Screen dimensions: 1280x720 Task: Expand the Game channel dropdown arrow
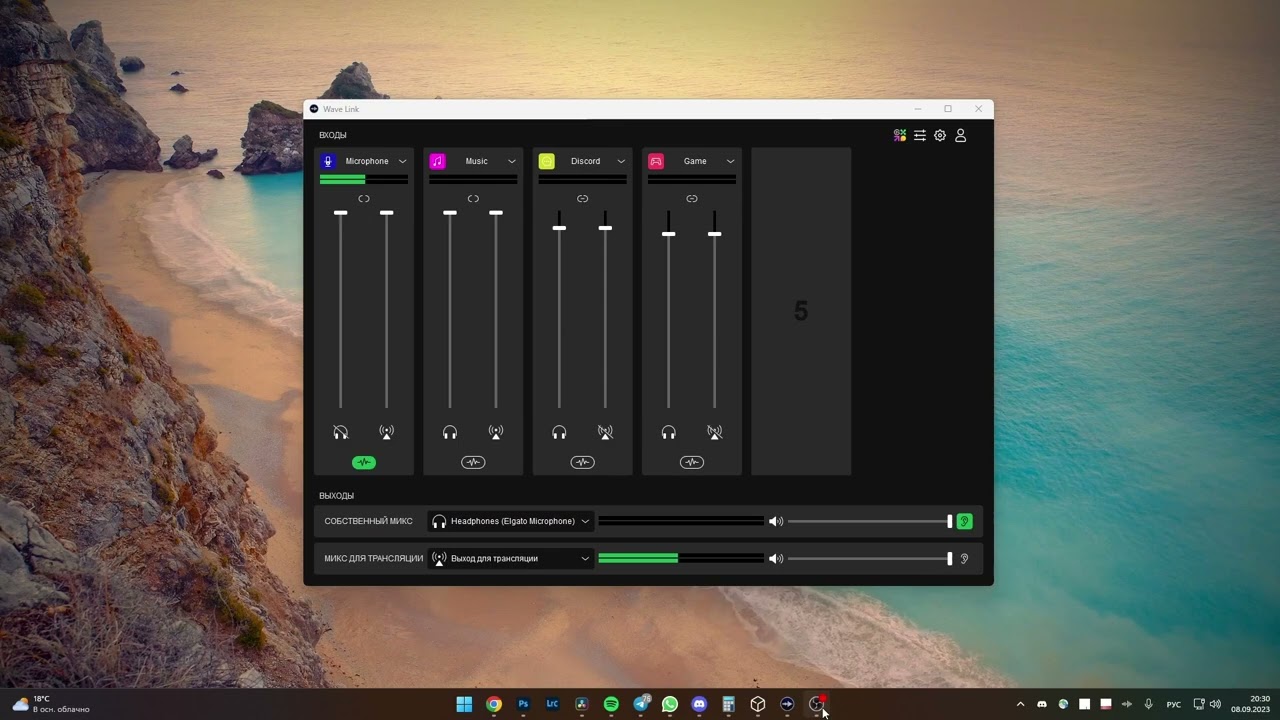coord(730,161)
